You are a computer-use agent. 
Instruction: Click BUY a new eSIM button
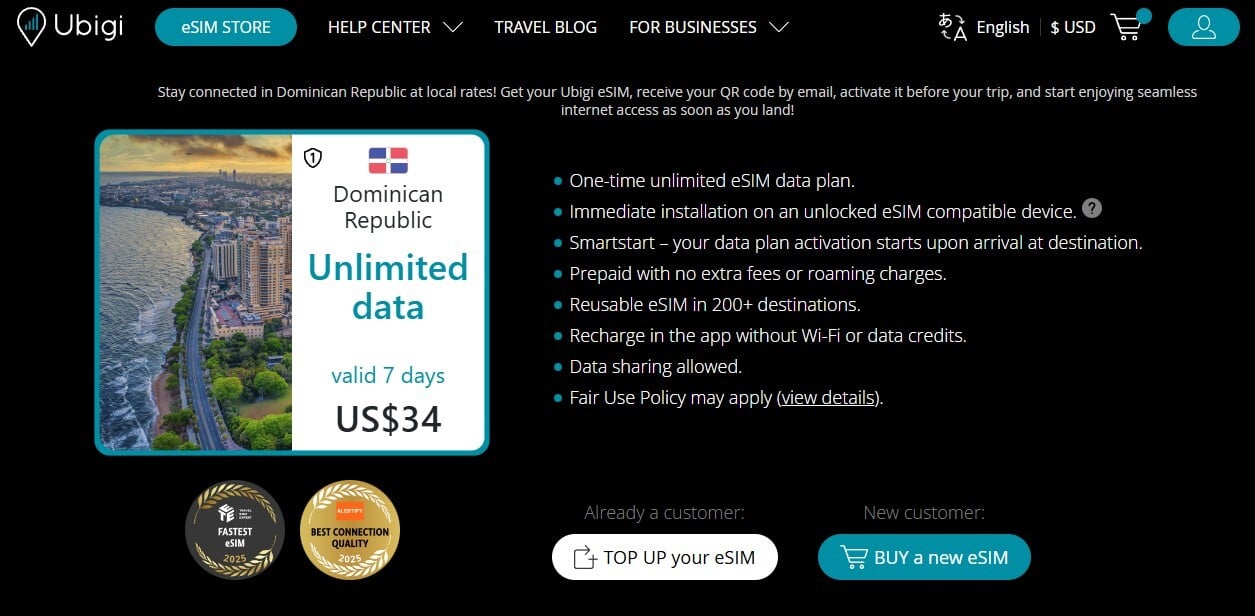point(924,557)
